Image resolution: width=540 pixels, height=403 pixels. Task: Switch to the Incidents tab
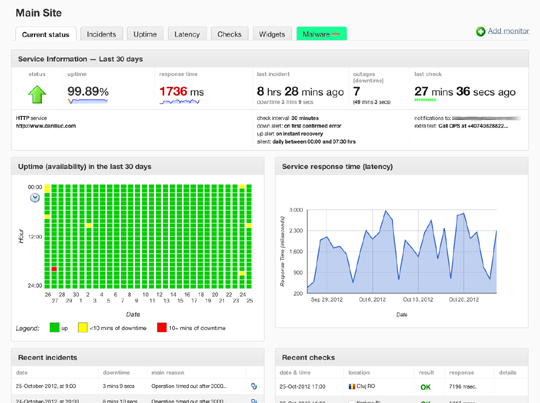pos(101,34)
